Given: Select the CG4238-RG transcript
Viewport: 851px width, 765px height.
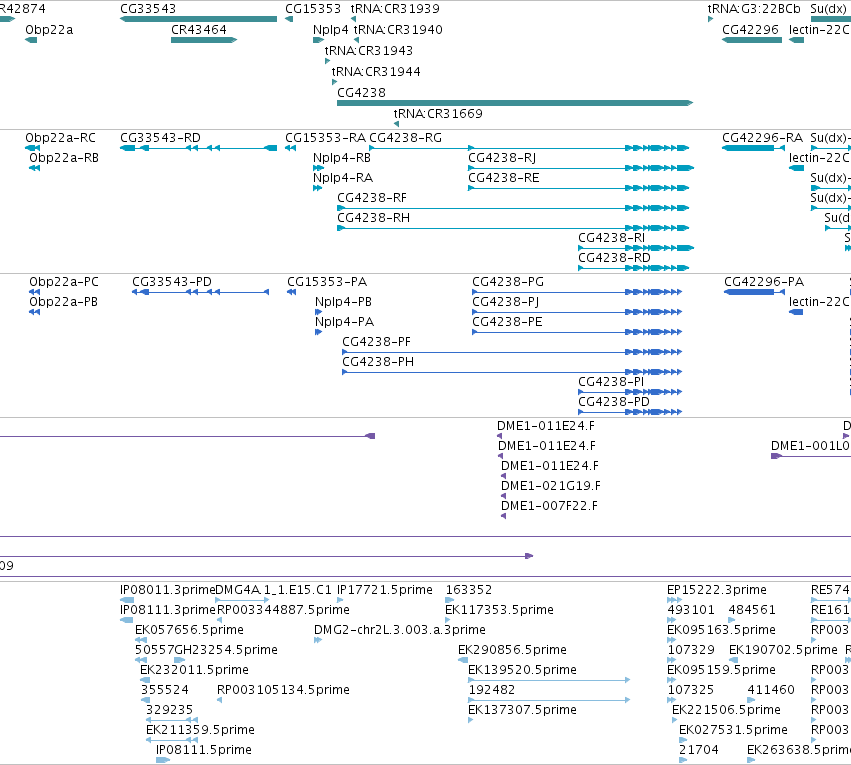Looking at the screenshot, I should pos(529,148).
